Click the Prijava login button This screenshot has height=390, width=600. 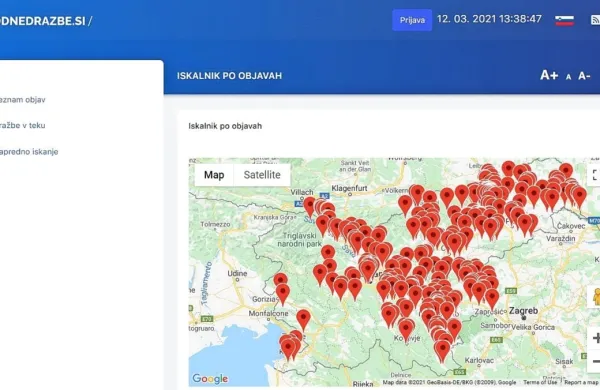click(x=412, y=20)
